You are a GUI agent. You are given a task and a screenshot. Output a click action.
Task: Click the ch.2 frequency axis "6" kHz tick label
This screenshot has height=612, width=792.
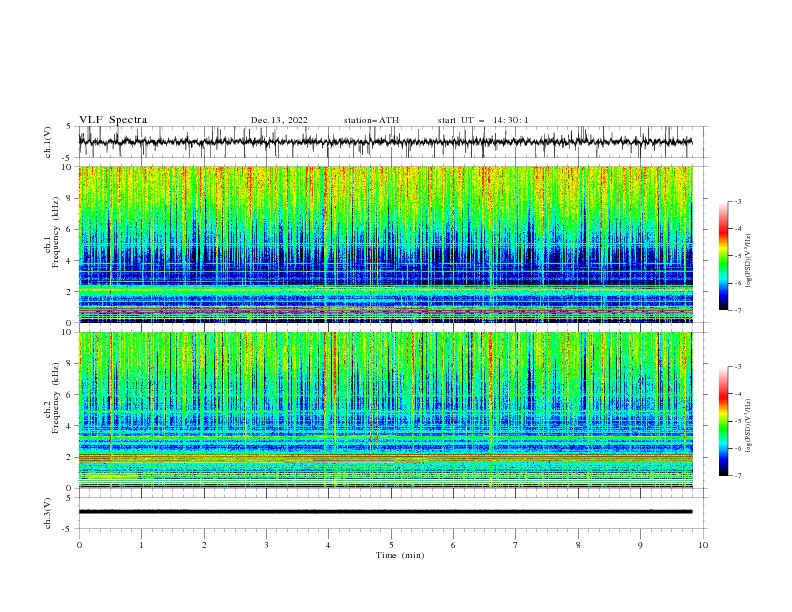(69, 395)
